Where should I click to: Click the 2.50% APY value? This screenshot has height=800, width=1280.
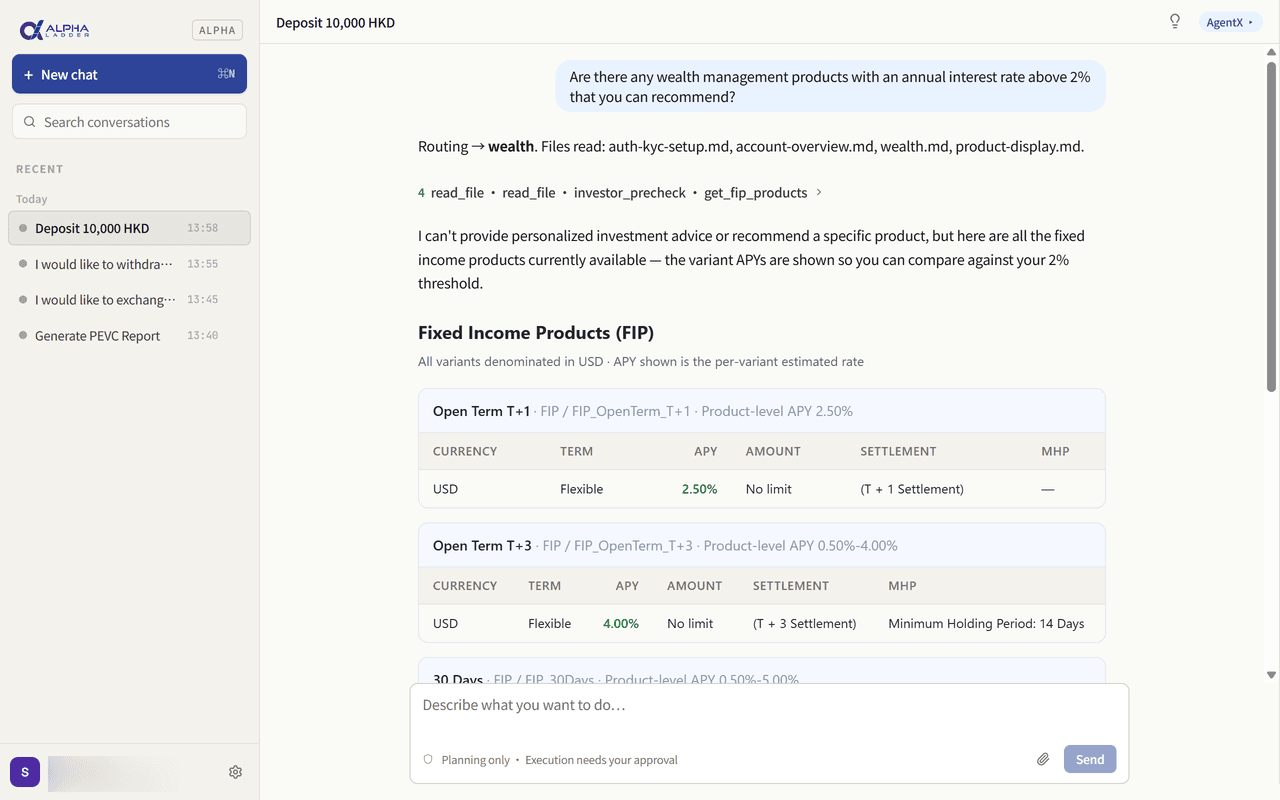(x=699, y=489)
